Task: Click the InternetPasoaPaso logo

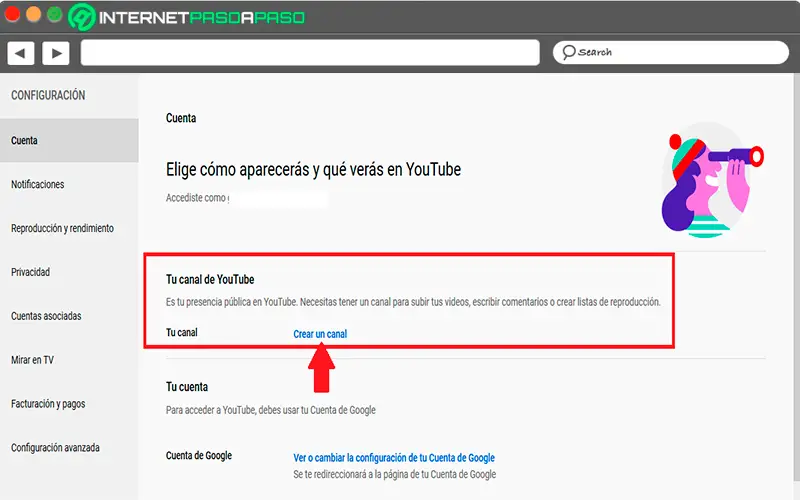Action: tap(187, 17)
